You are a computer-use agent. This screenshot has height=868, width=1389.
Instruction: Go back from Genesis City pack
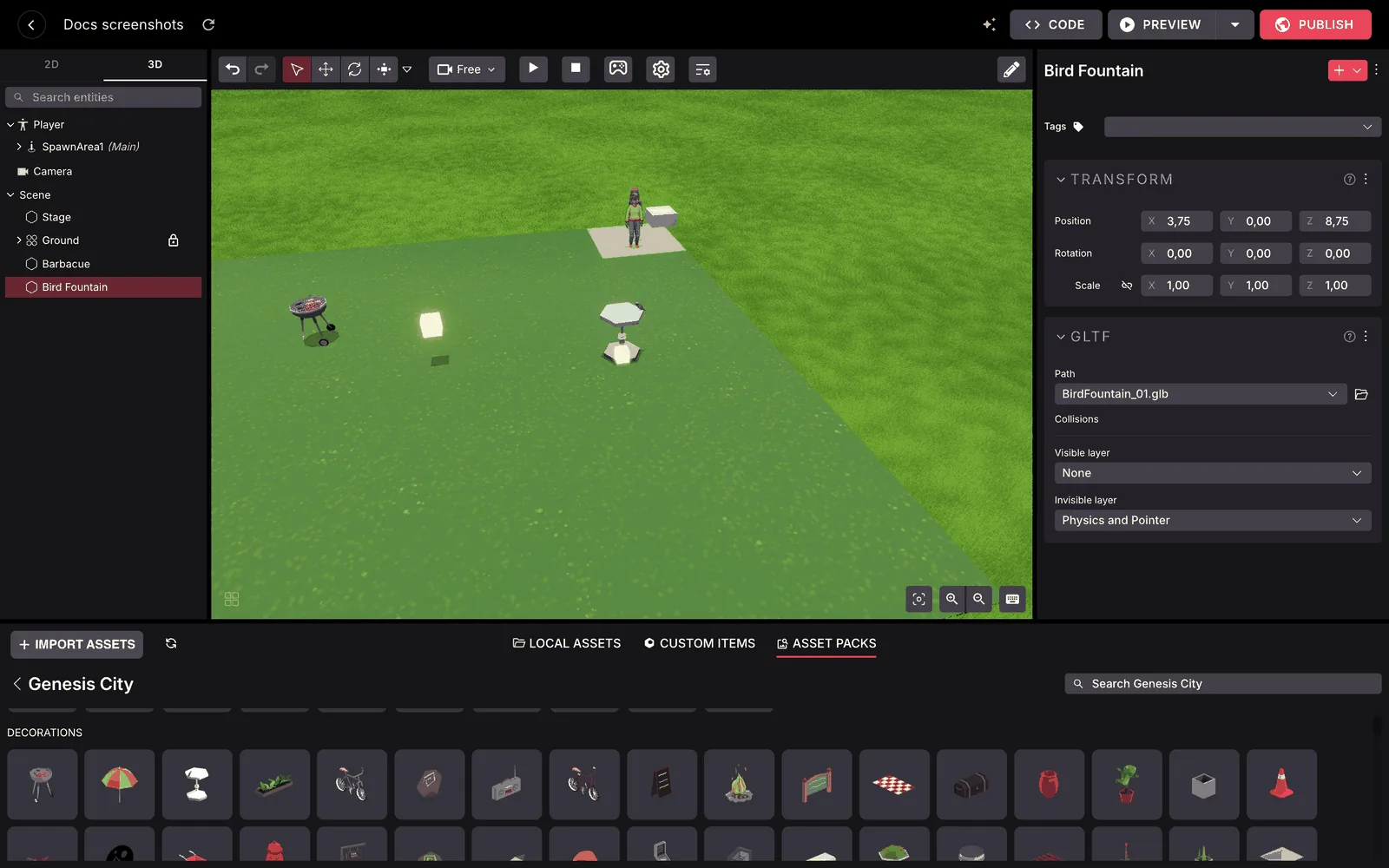(x=16, y=684)
